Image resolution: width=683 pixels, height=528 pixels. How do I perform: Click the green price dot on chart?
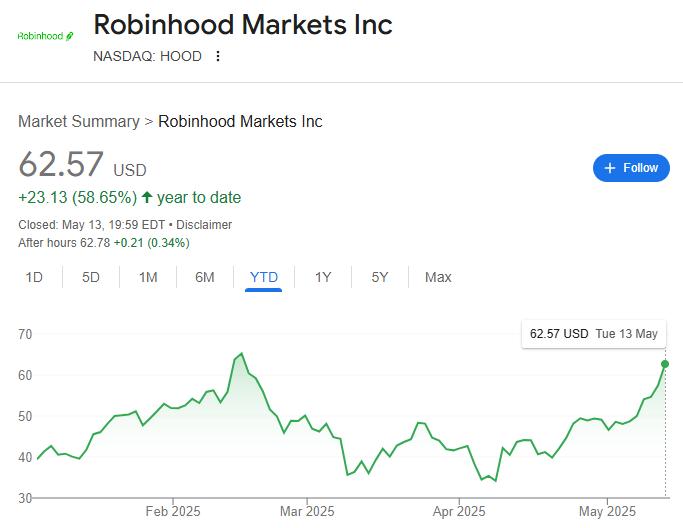[665, 364]
